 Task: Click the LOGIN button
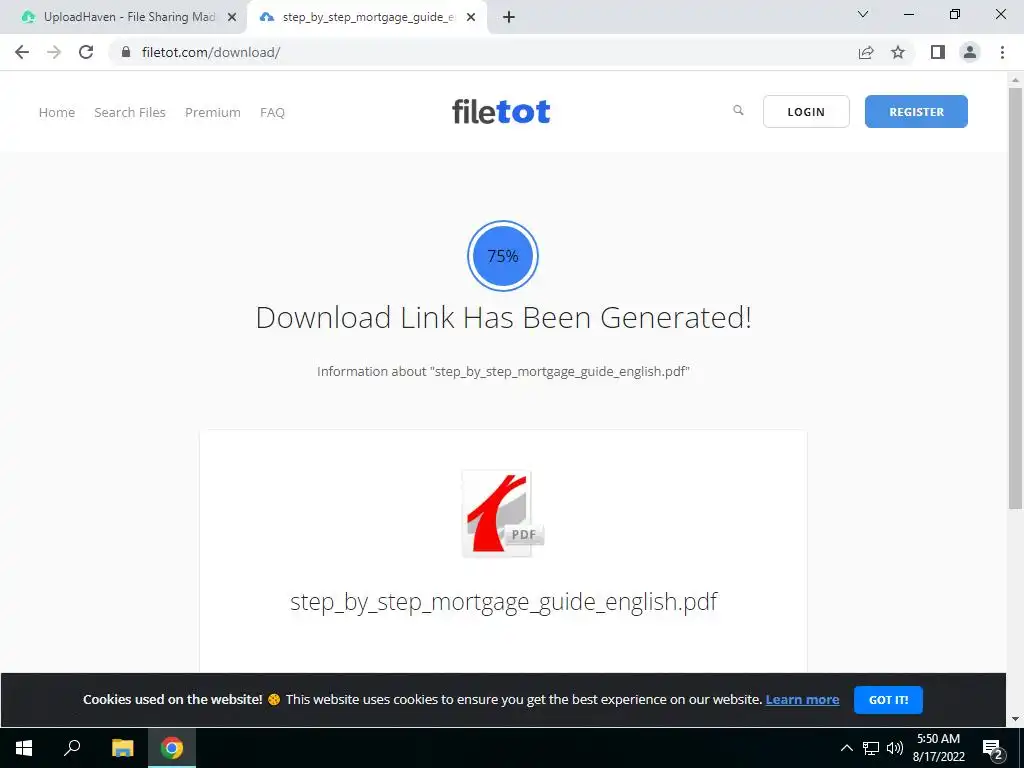click(x=806, y=112)
